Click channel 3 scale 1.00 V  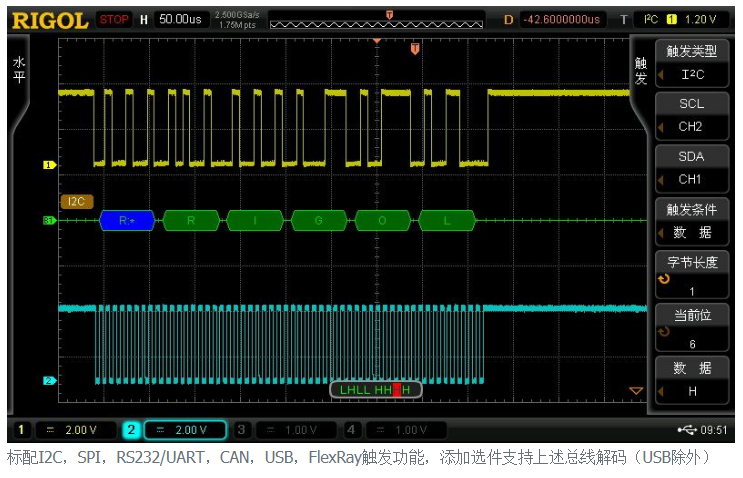point(296,430)
